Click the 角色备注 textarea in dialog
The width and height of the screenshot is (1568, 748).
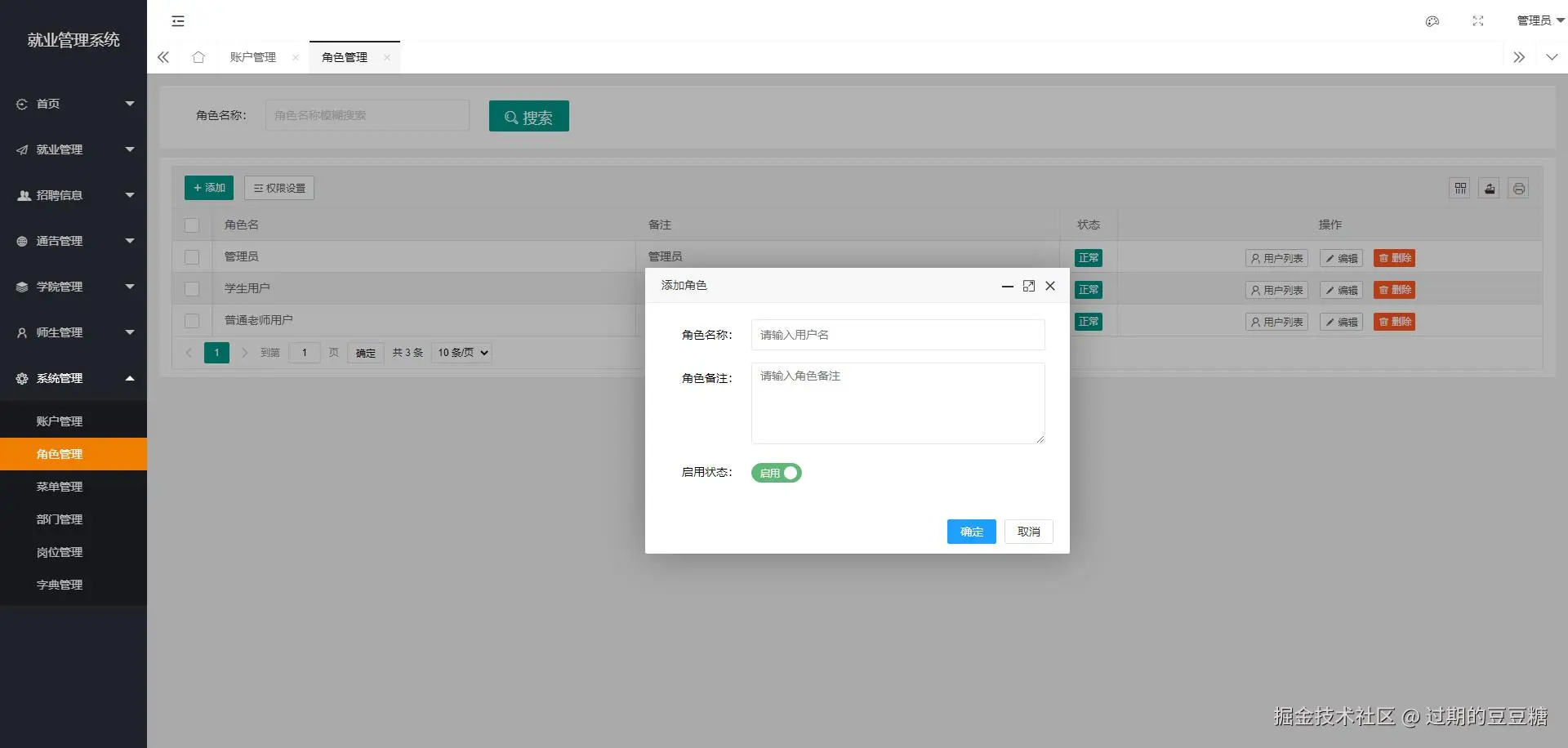898,403
